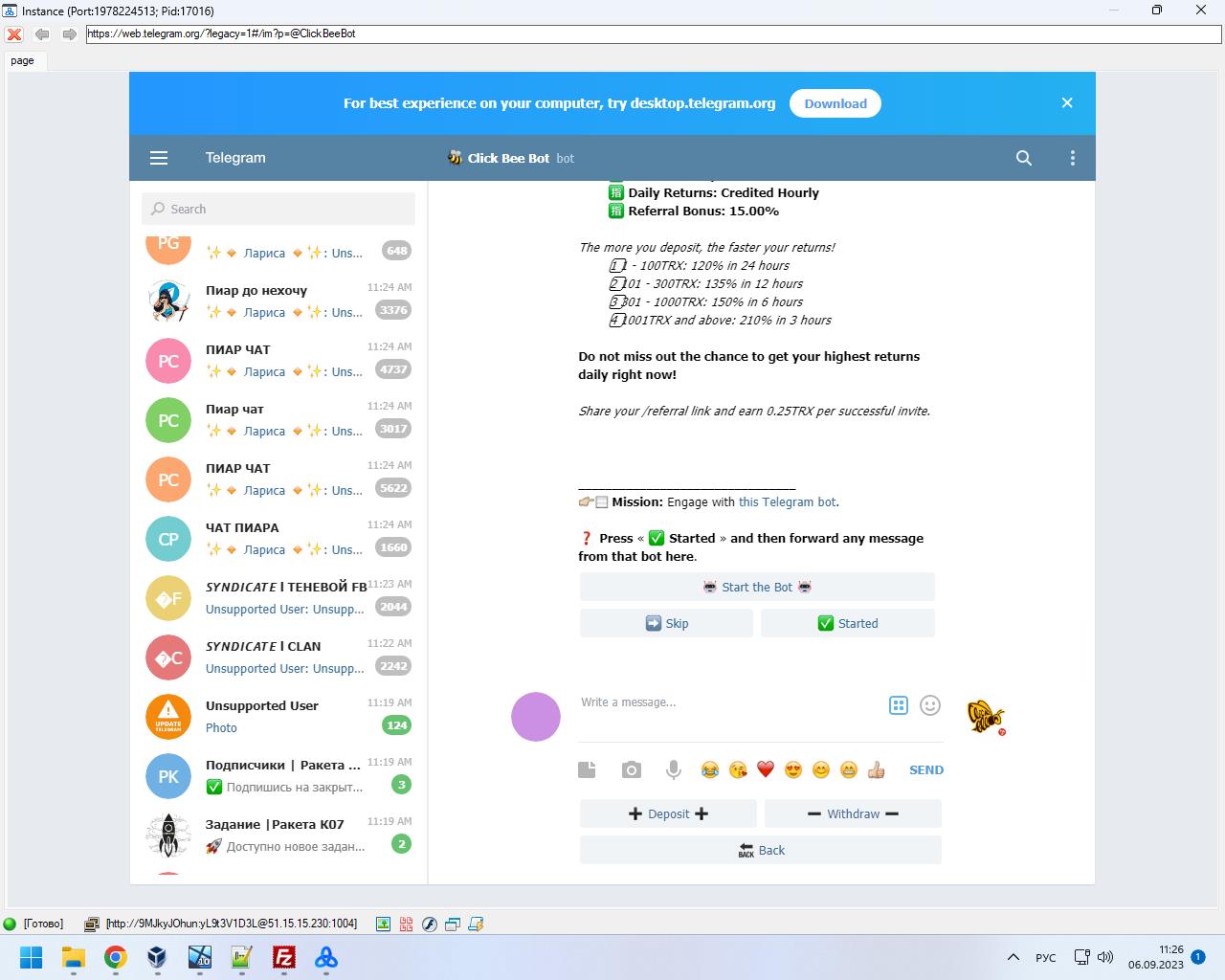This screenshot has height=980, width=1225.
Task: Click the red grid status bar icon
Action: click(x=407, y=924)
